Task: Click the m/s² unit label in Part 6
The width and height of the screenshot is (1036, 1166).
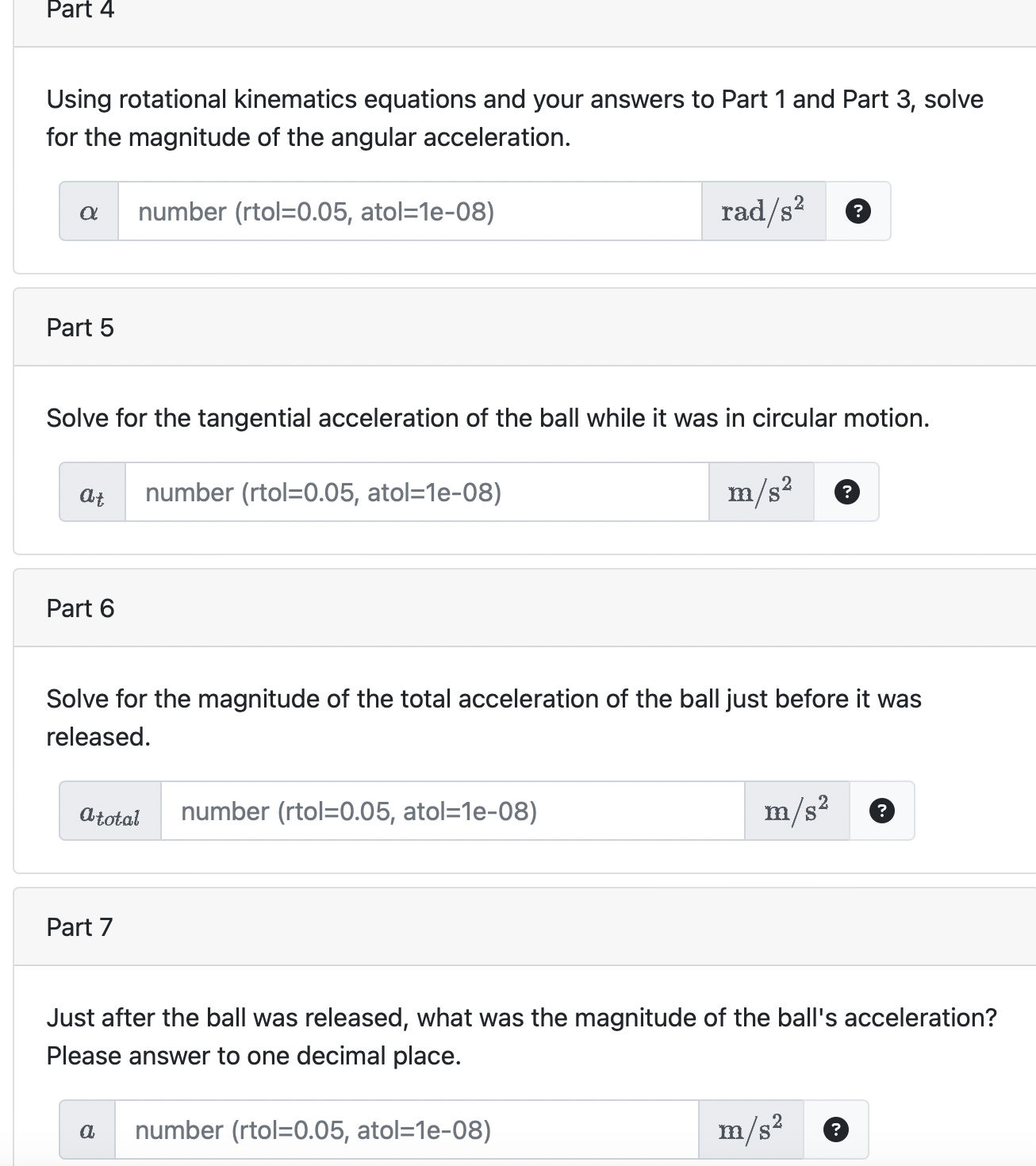Action: click(796, 810)
